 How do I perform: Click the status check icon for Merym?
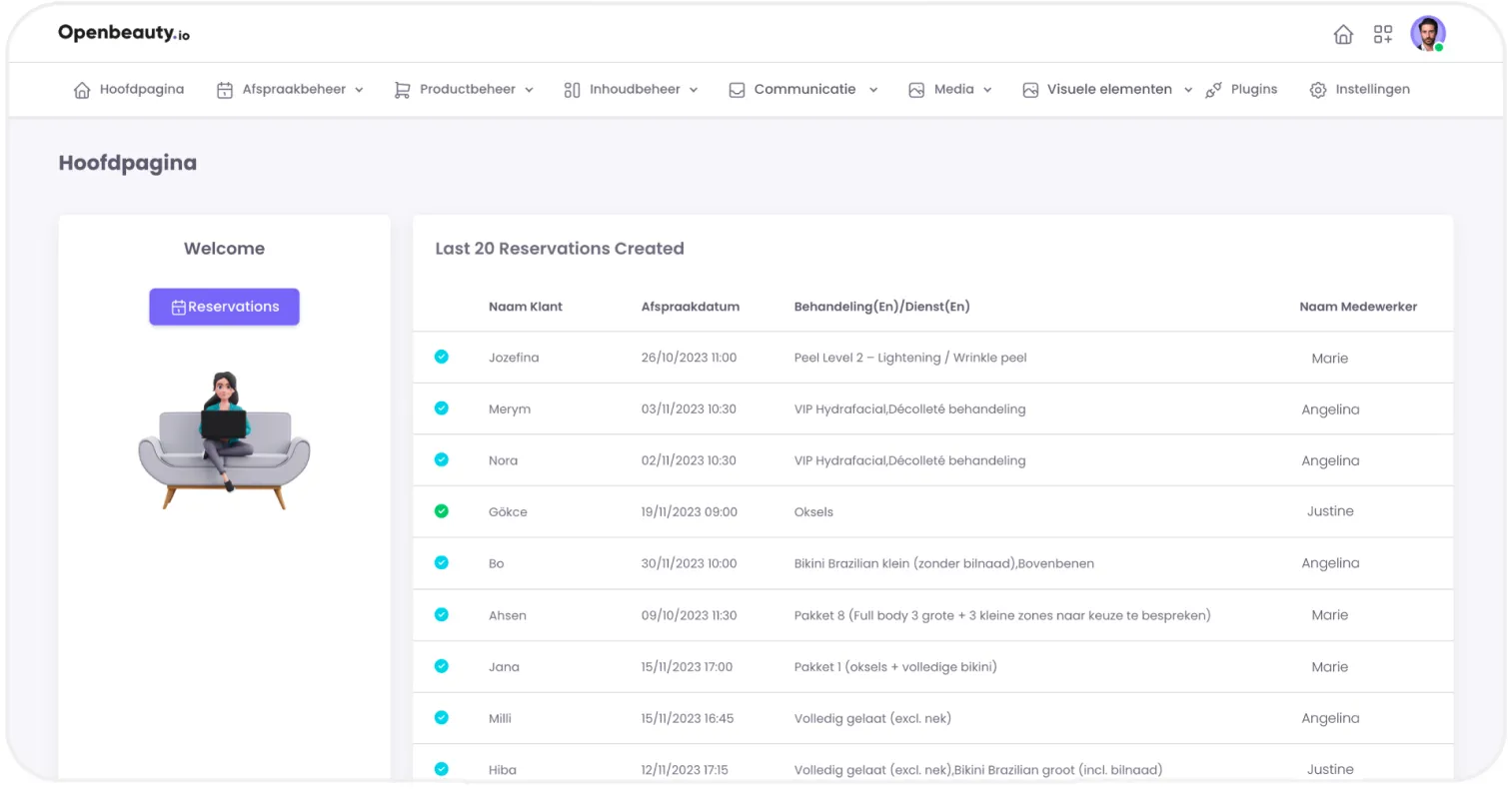442,408
